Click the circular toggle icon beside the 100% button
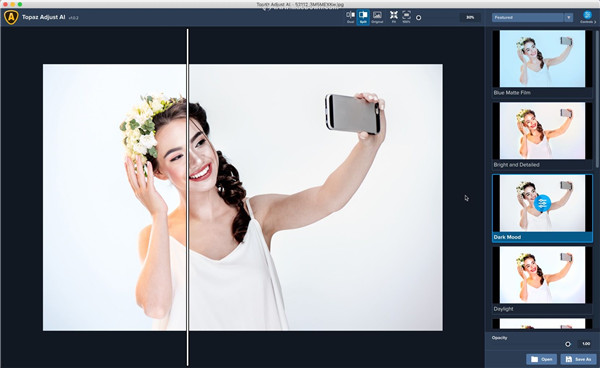The width and height of the screenshot is (600, 368). click(419, 18)
